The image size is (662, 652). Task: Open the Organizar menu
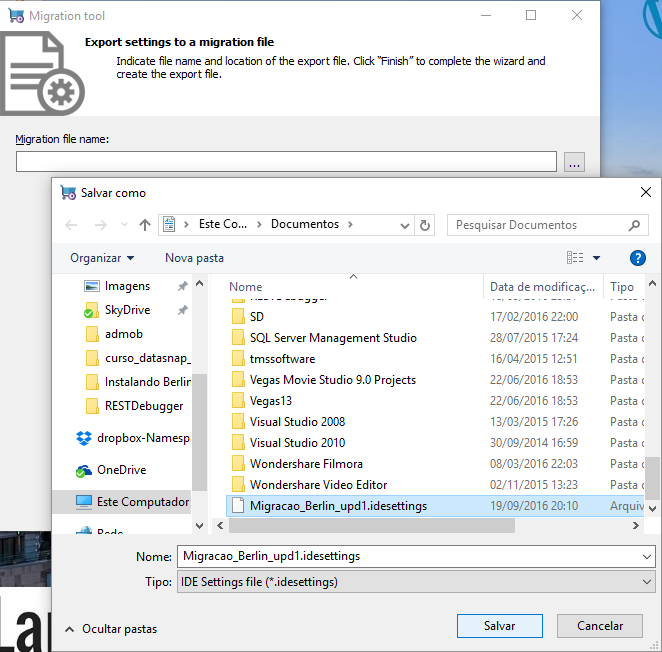tap(102, 258)
